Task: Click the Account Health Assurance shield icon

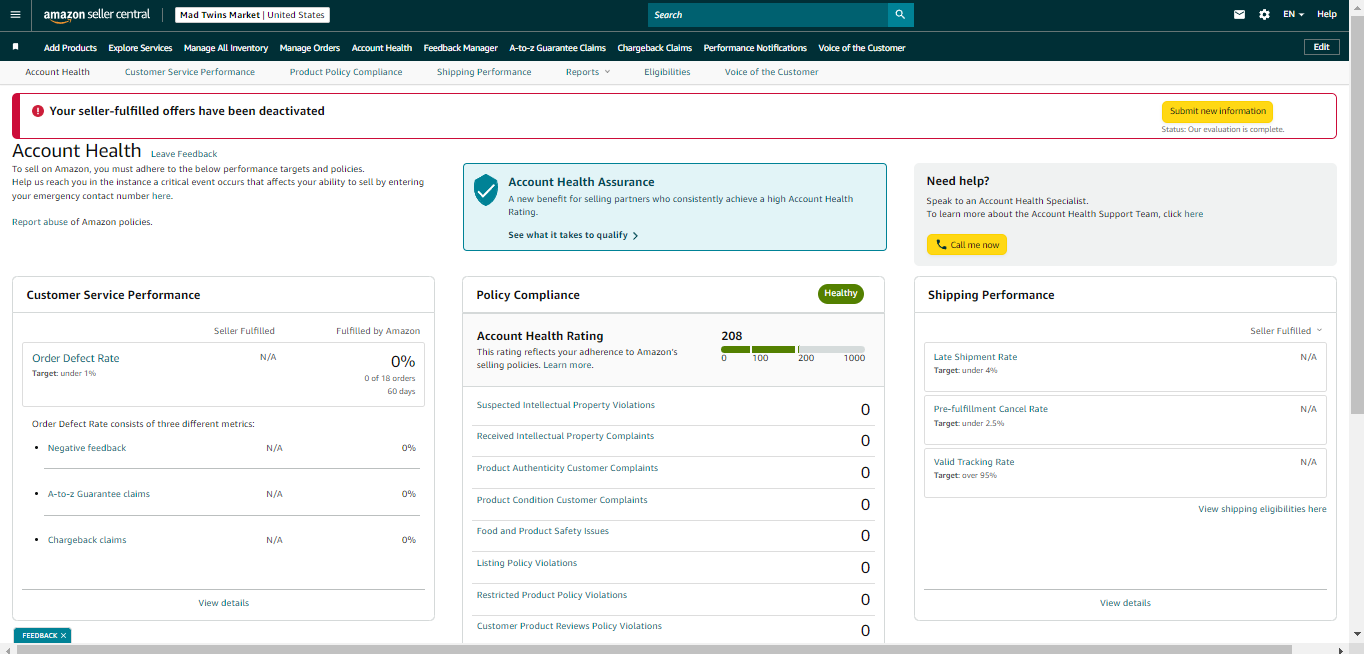Action: click(x=486, y=189)
